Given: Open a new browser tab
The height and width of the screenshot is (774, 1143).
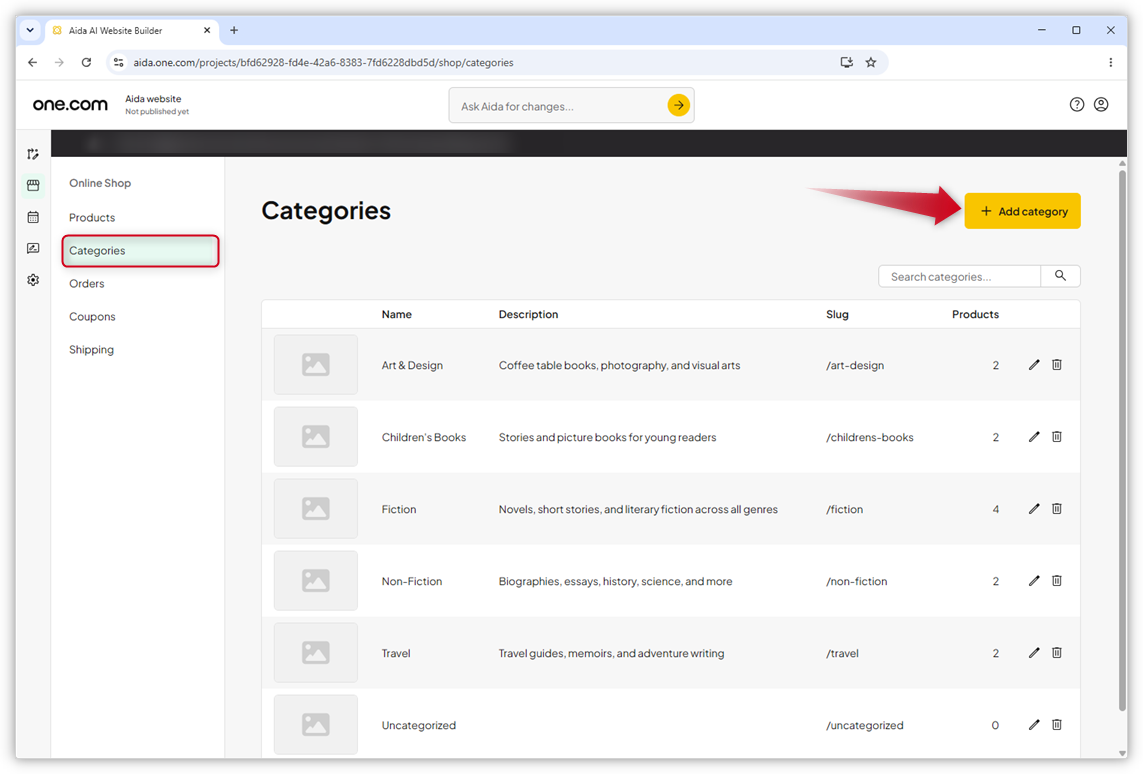Looking at the screenshot, I should 234,31.
